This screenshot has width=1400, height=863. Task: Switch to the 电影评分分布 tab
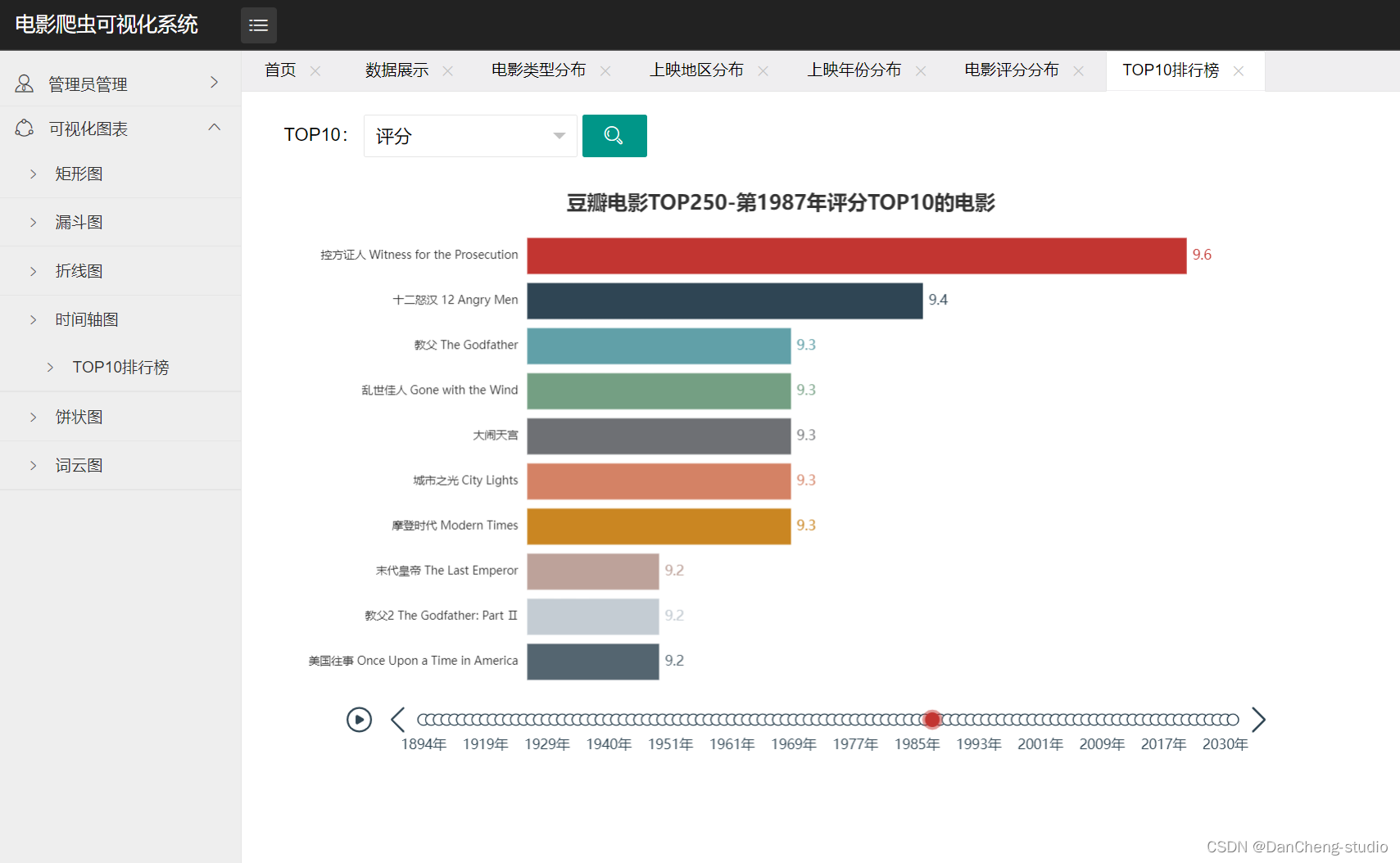(1011, 70)
